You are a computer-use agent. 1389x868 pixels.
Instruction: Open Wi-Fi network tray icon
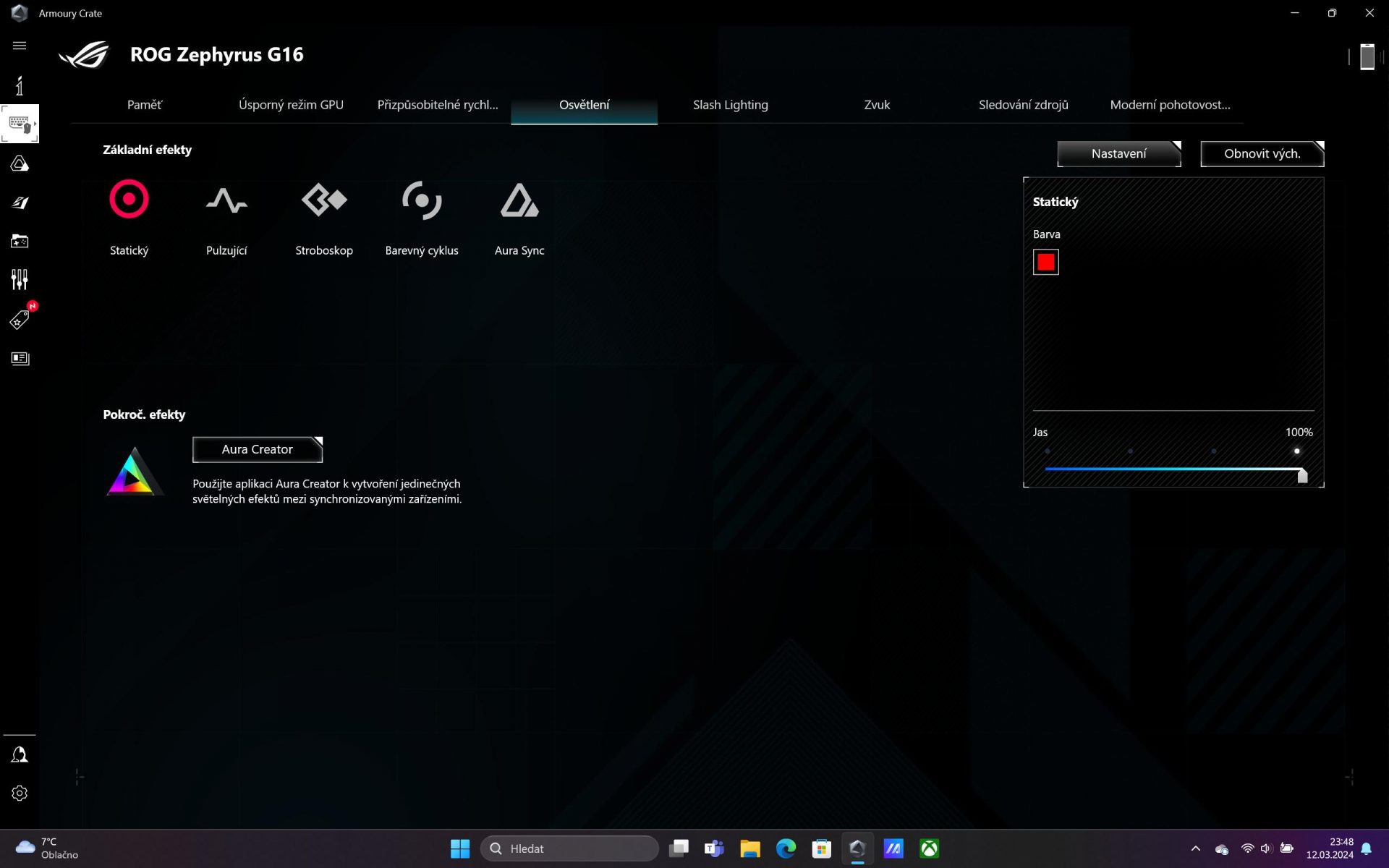1247,848
